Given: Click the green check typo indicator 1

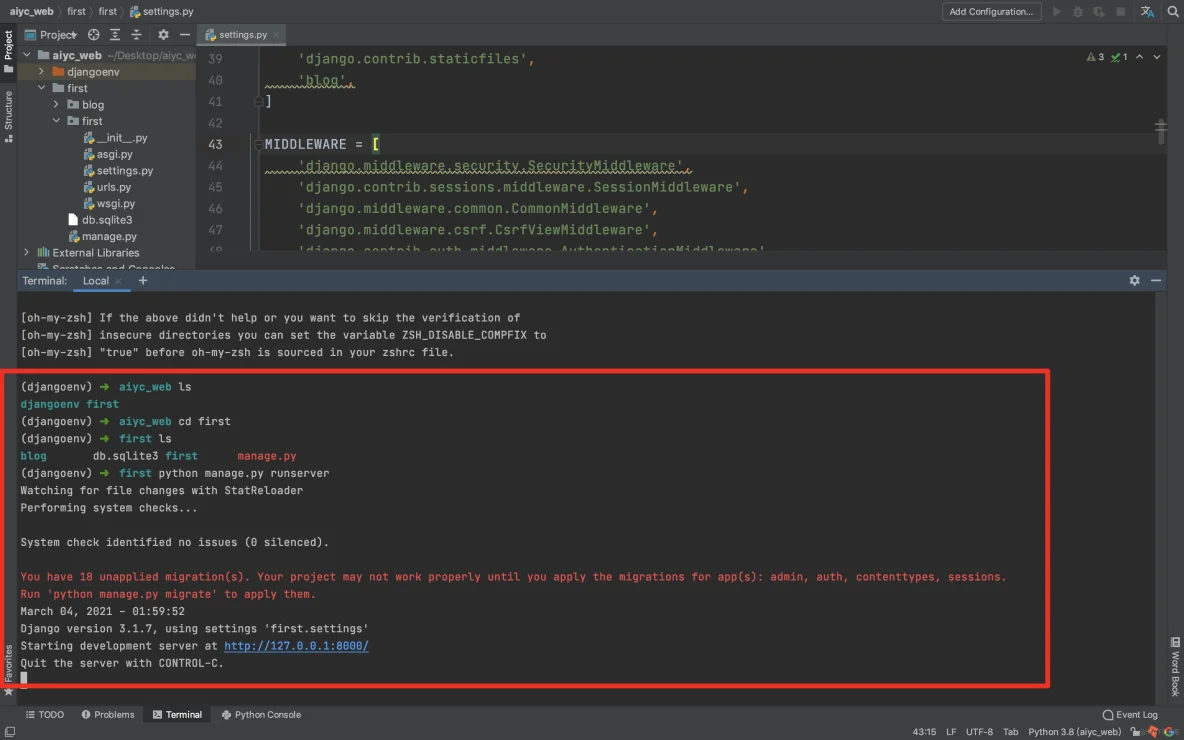Looking at the screenshot, I should click(x=1119, y=57).
